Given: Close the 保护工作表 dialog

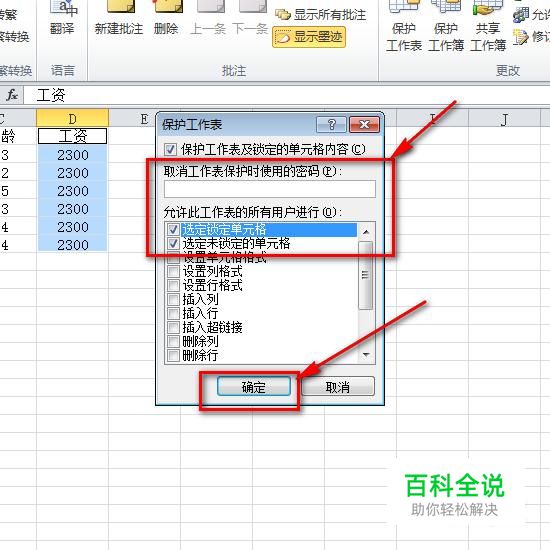Looking at the screenshot, I should click(x=364, y=125).
